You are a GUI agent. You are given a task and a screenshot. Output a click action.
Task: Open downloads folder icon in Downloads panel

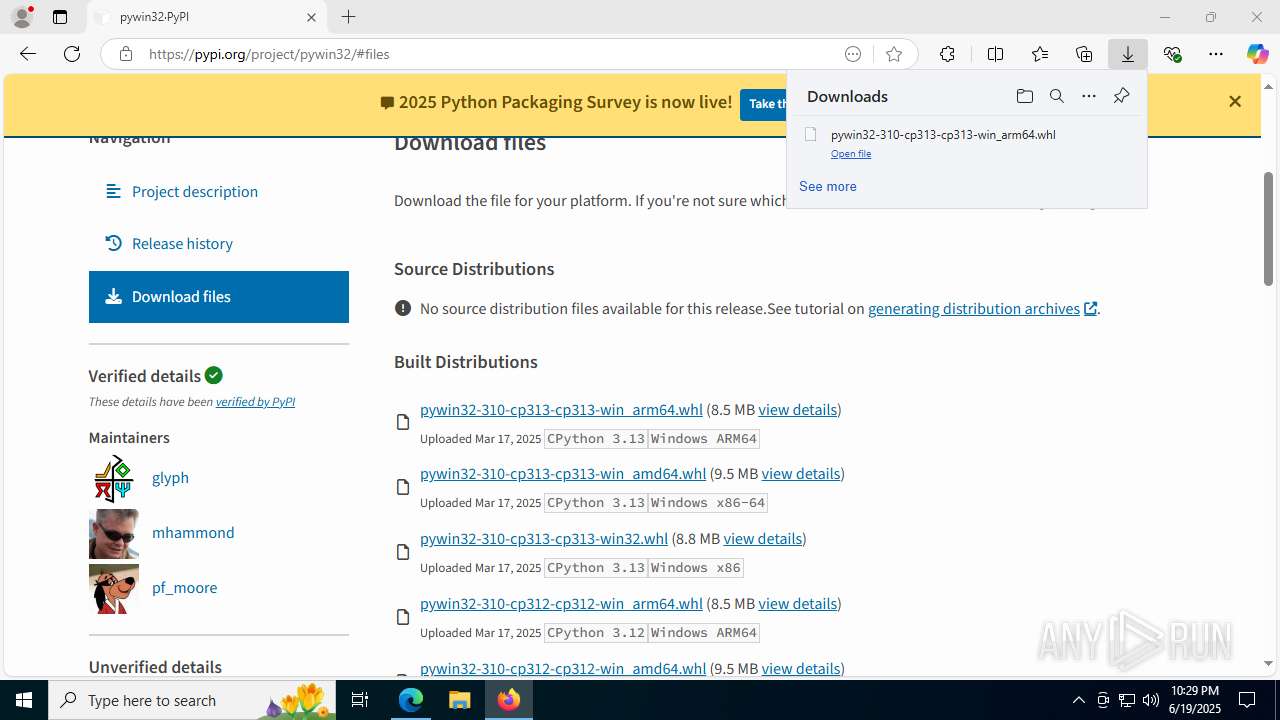pos(1024,96)
